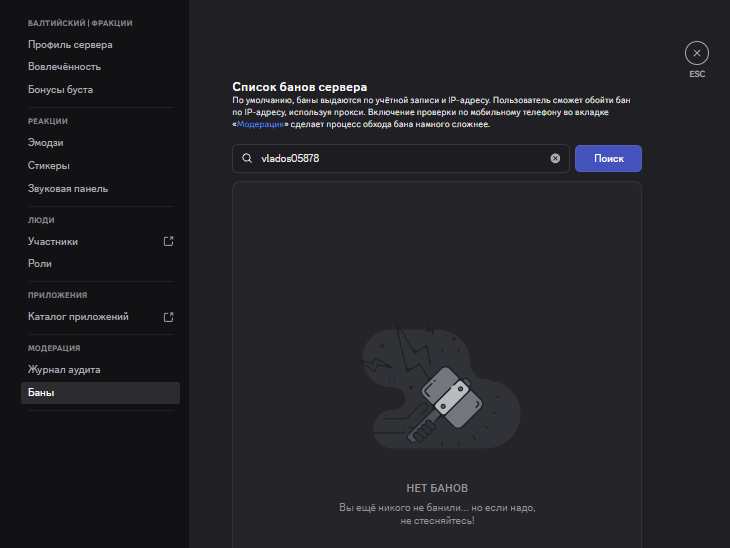
Task: Click the magnifier icon in search box
Action: [x=247, y=158]
